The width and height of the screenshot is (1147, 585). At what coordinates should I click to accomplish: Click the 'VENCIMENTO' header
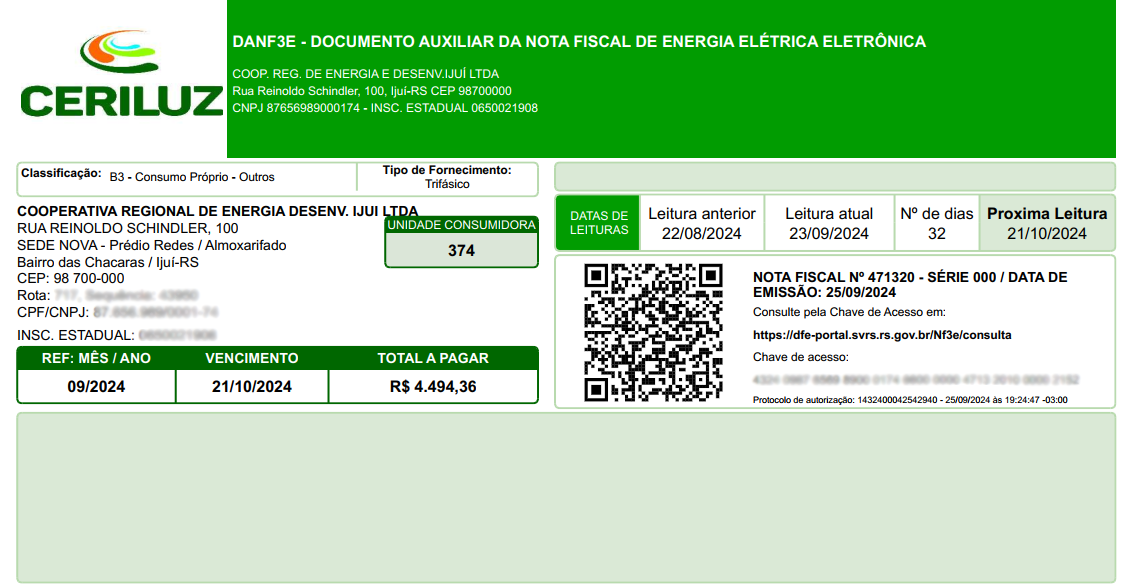[x=252, y=358]
